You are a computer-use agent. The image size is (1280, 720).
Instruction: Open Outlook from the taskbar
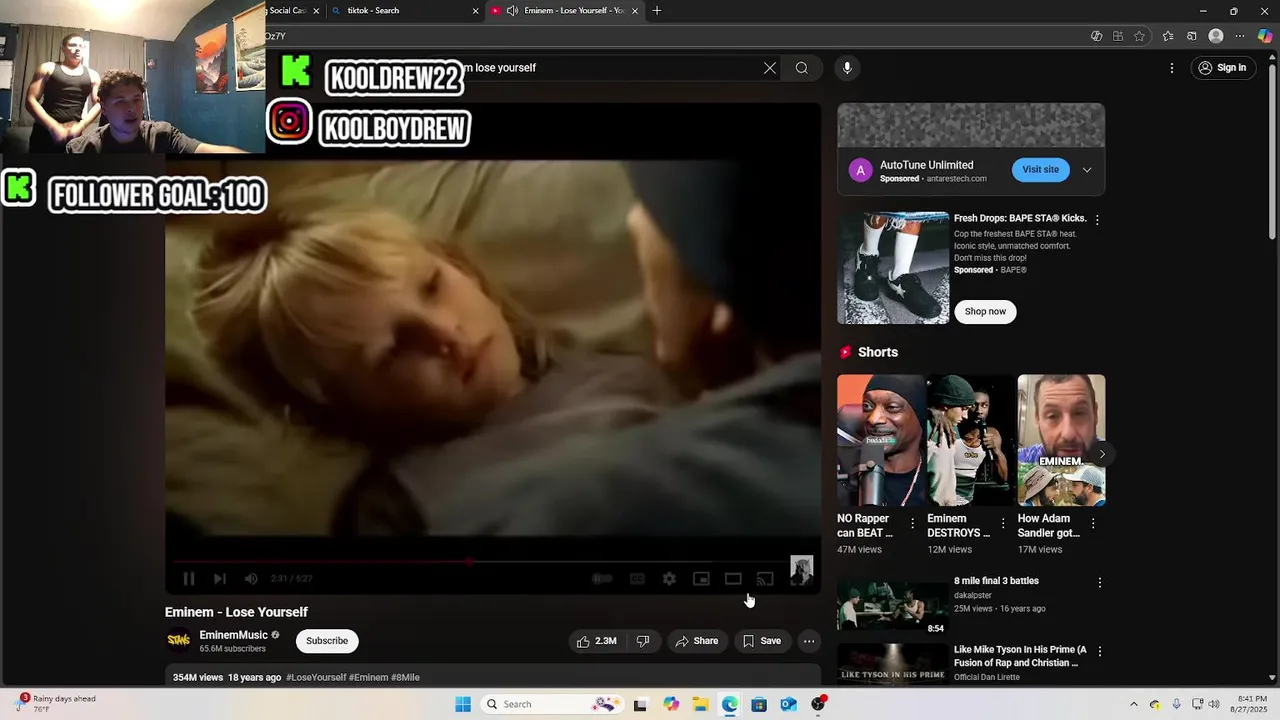(x=788, y=705)
